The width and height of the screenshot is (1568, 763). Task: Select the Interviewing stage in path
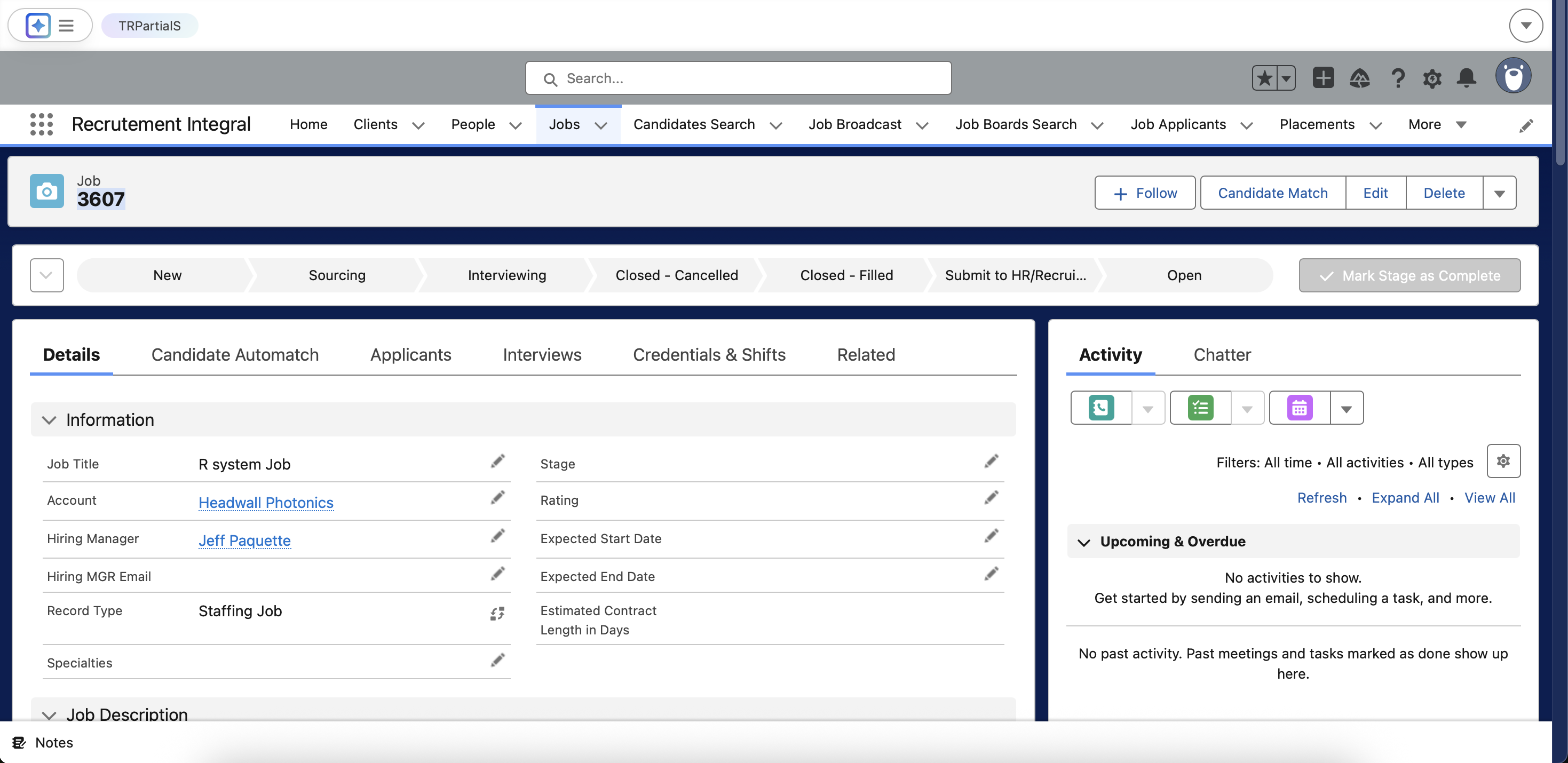(x=506, y=276)
